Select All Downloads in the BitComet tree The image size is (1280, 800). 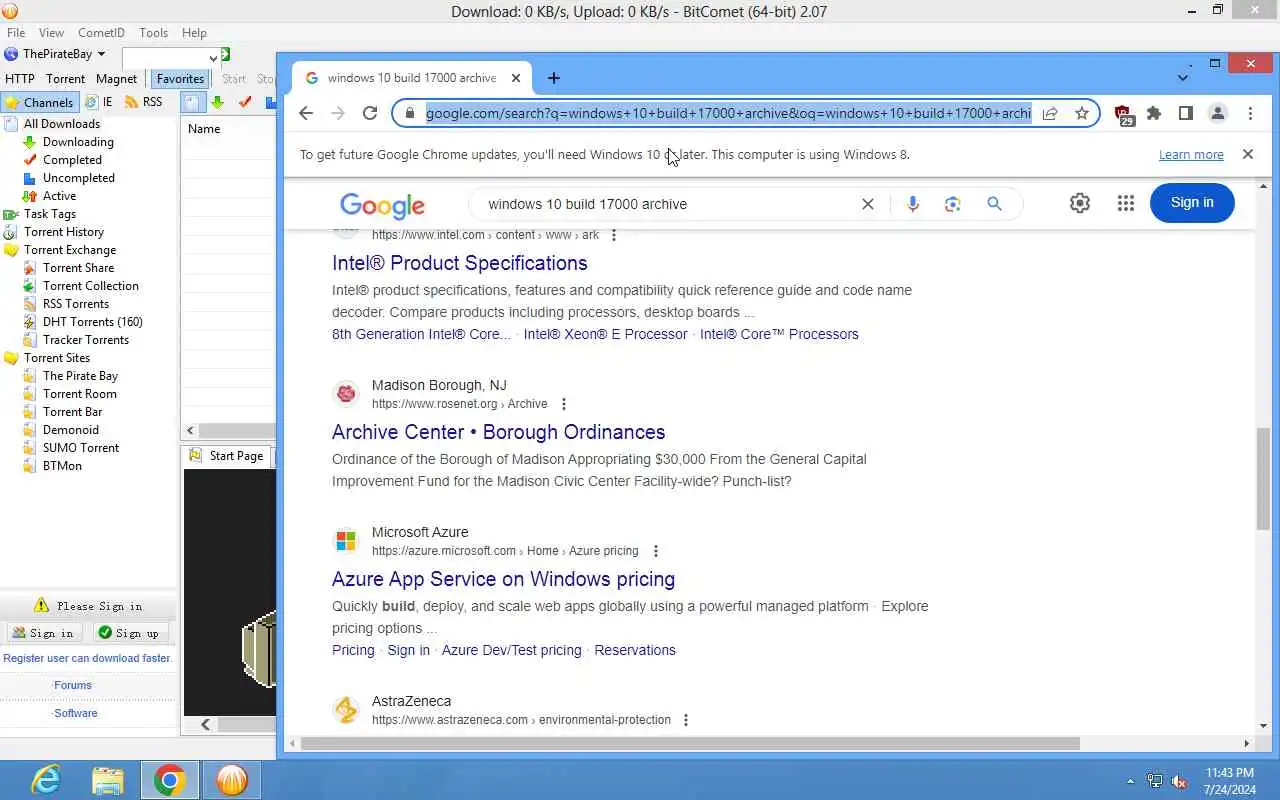coord(61,124)
